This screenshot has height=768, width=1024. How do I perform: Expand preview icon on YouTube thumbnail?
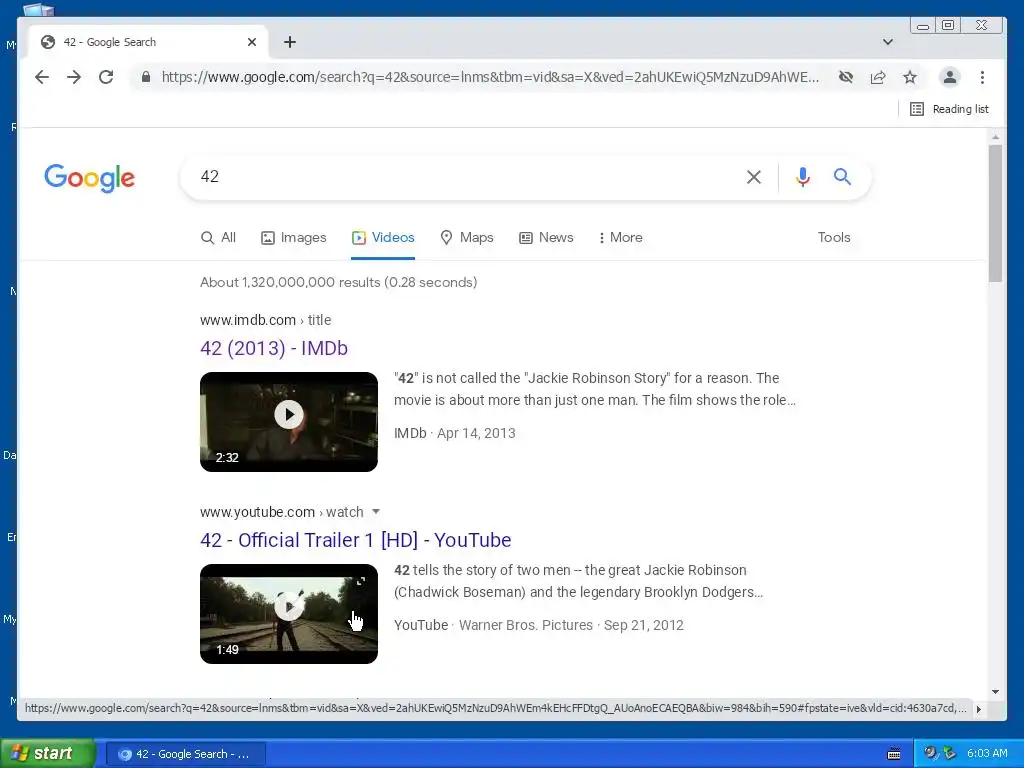point(360,581)
